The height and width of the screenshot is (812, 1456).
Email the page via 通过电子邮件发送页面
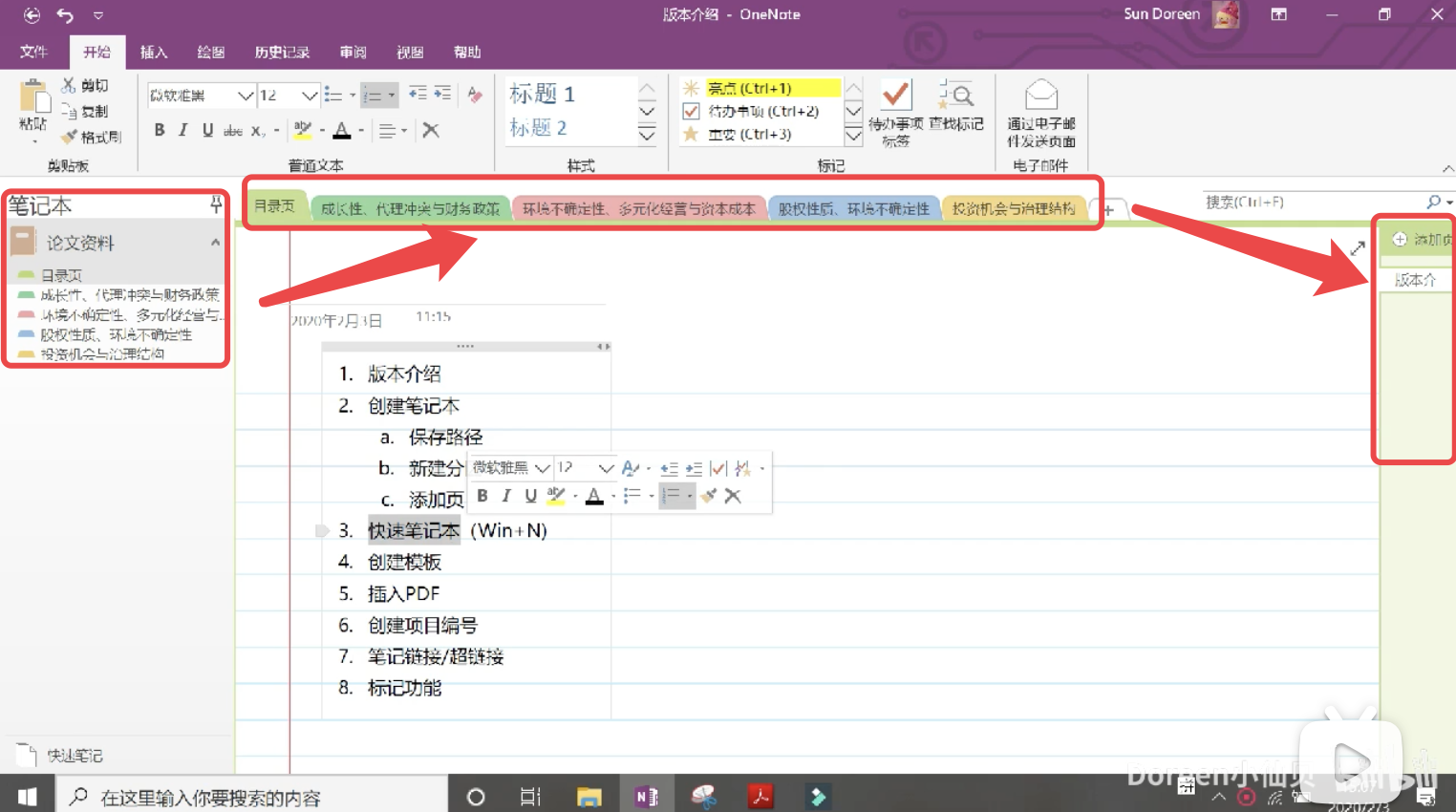(x=1041, y=114)
